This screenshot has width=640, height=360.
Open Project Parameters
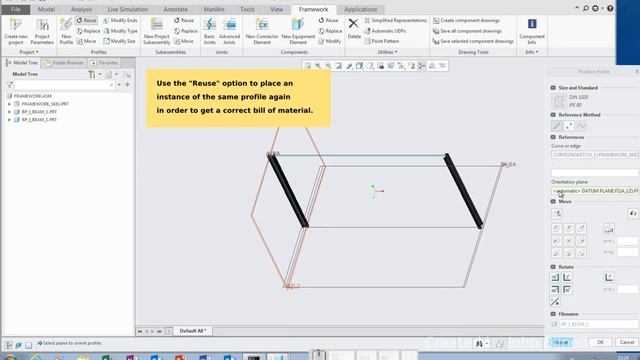tap(42, 31)
